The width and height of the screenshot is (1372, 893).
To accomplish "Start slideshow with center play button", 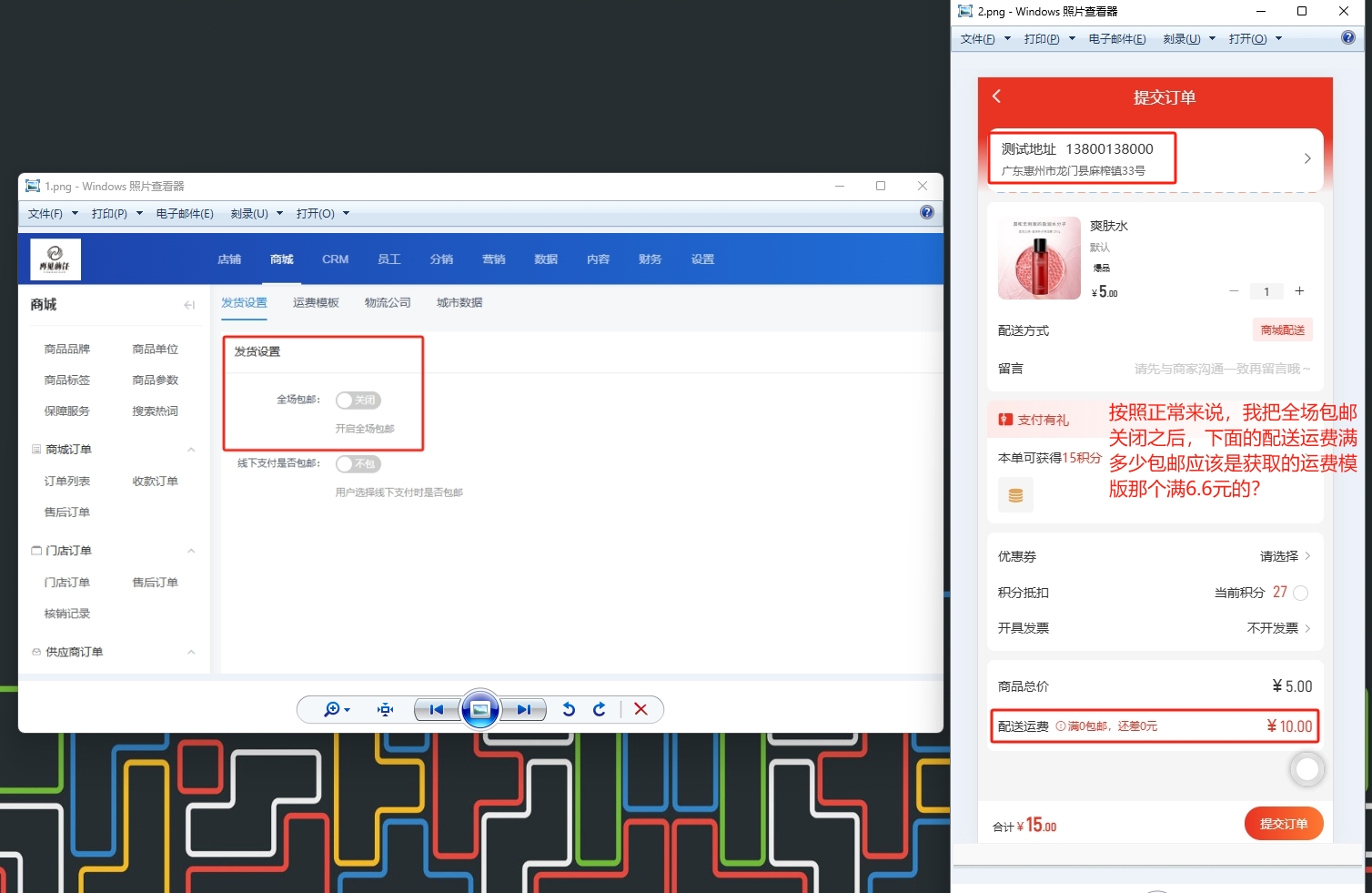I will tap(480, 710).
